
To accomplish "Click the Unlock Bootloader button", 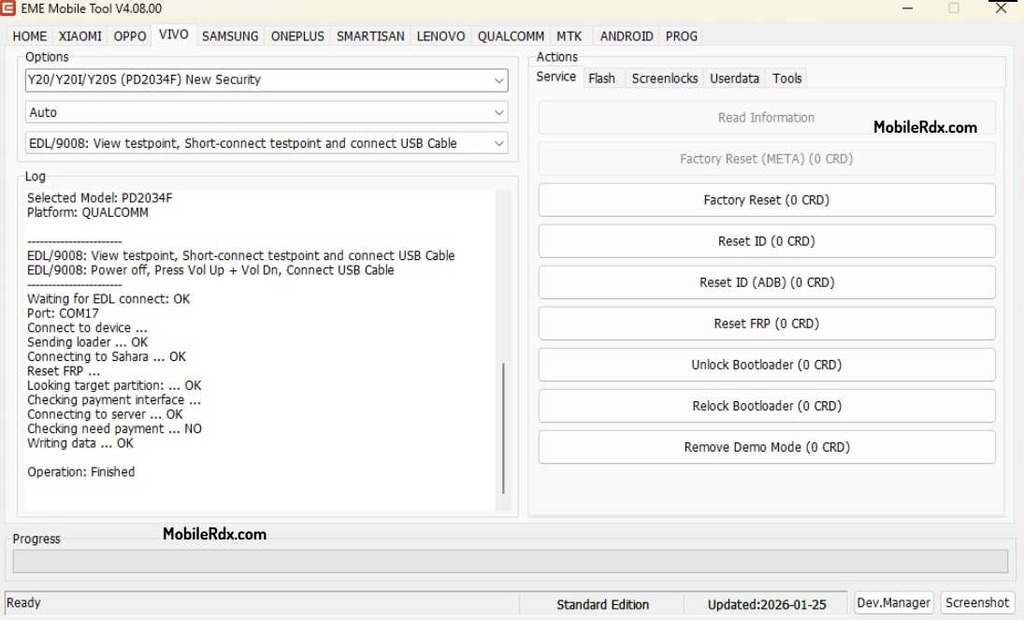I will [x=767, y=365].
